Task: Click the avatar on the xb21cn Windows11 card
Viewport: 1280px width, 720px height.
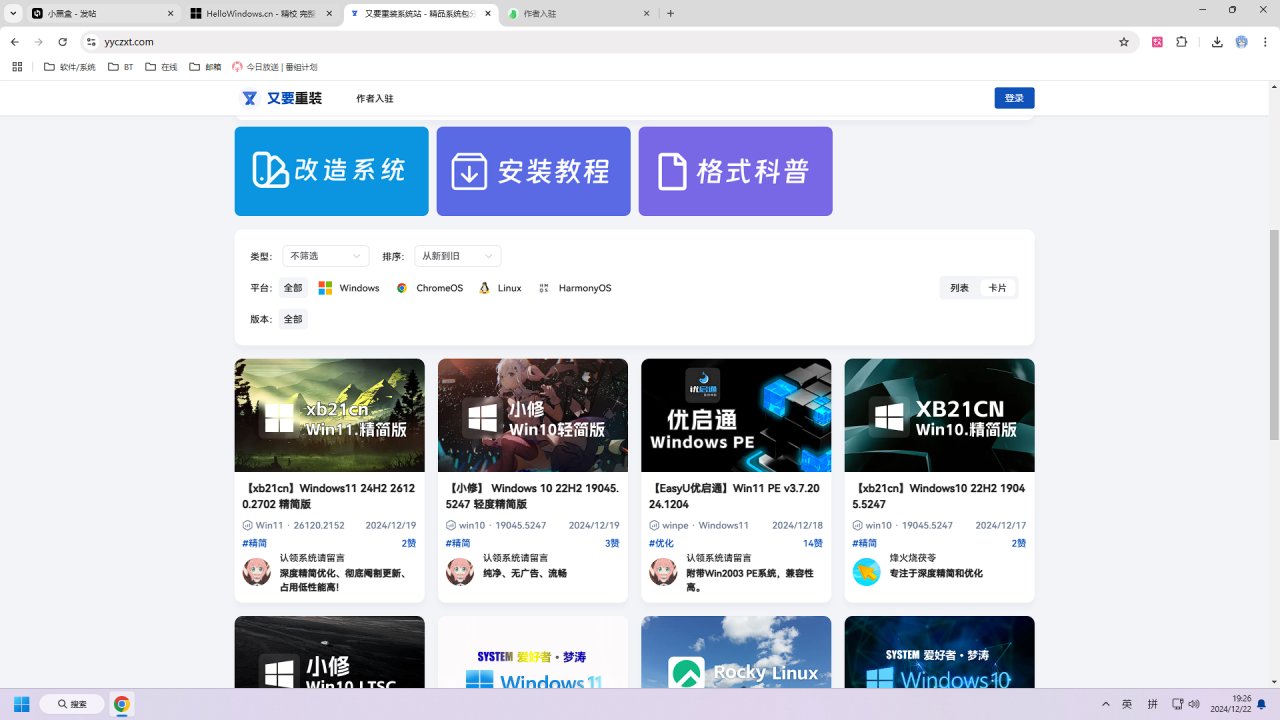Action: [257, 572]
